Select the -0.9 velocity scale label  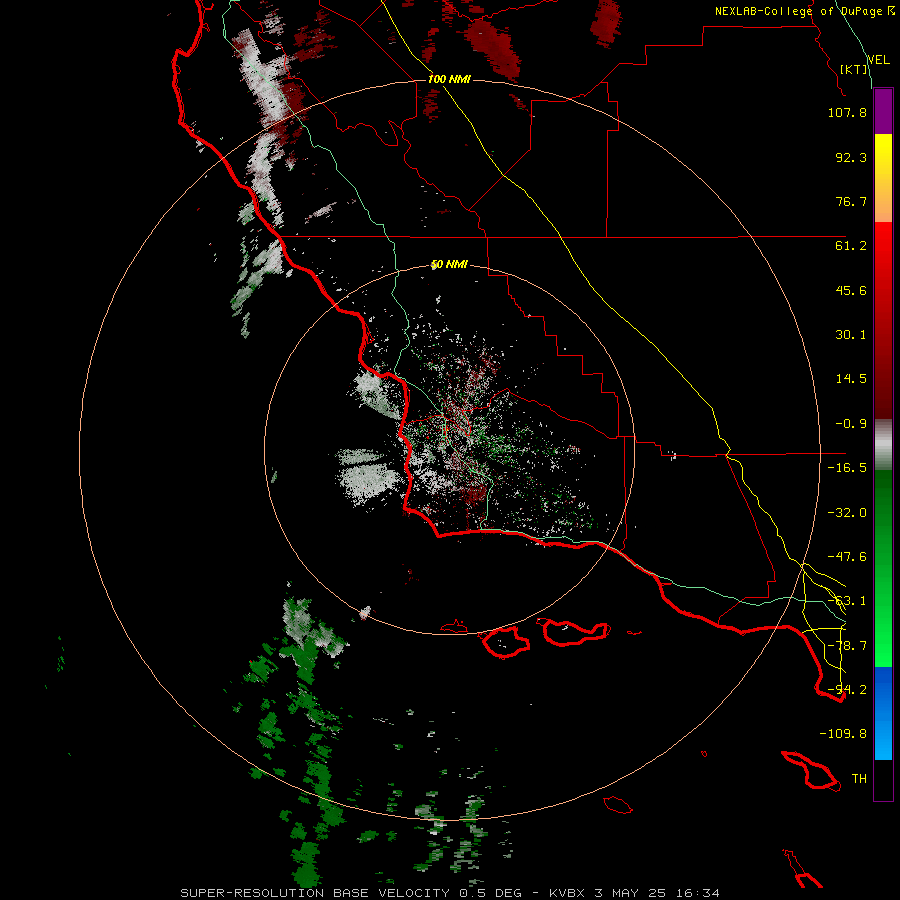pos(851,424)
